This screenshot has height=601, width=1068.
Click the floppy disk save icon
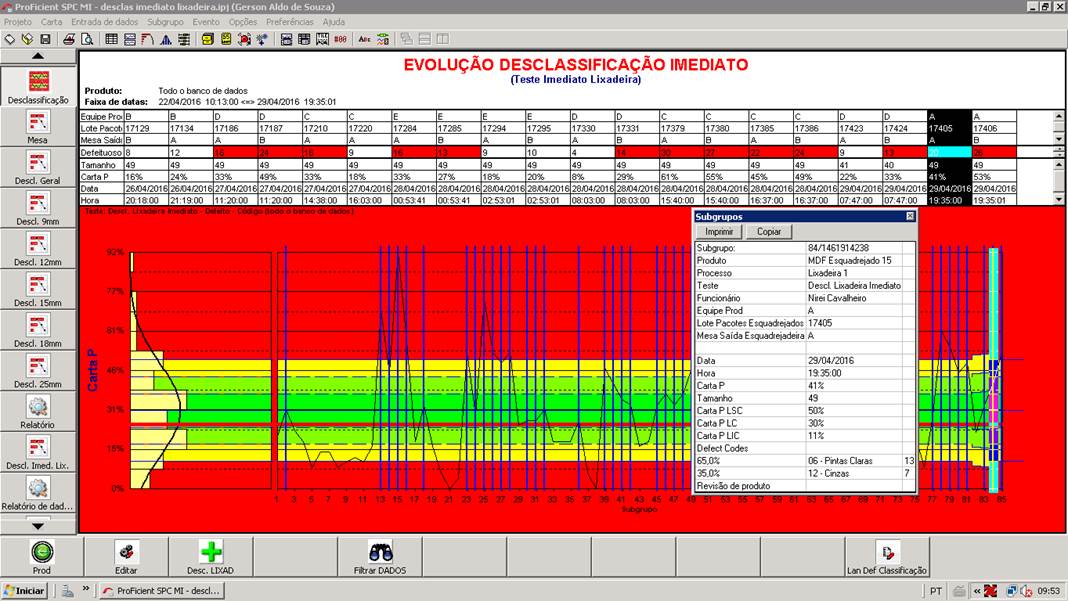point(45,40)
